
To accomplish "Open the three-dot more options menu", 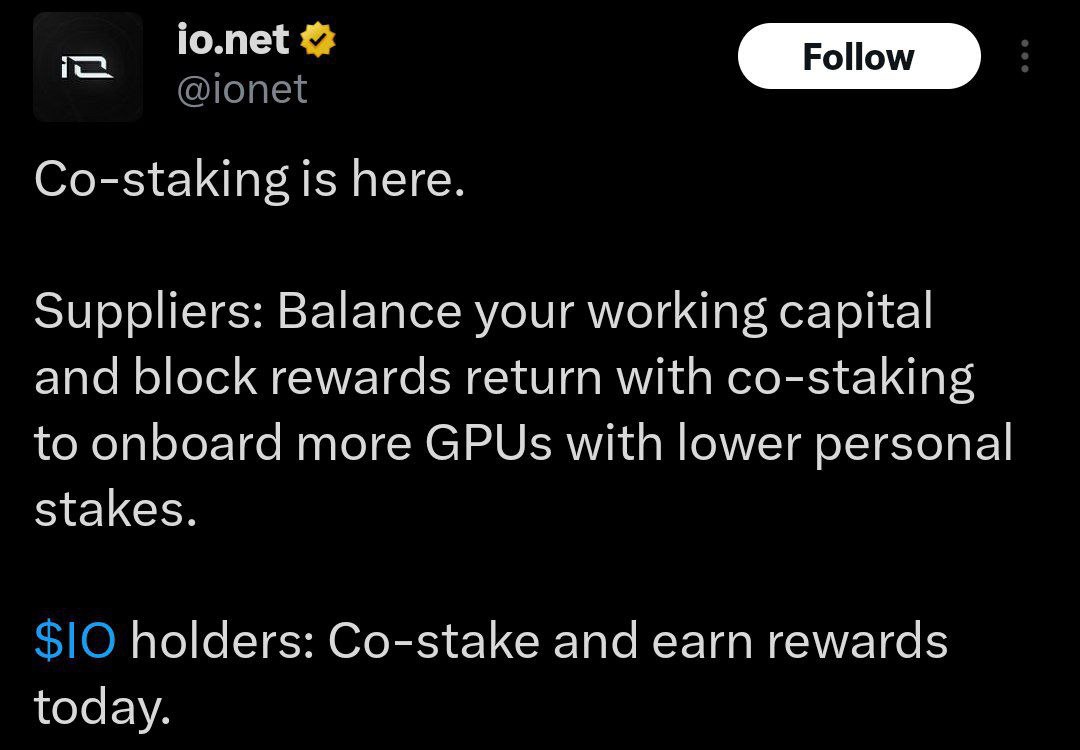I will pos(1025,56).
